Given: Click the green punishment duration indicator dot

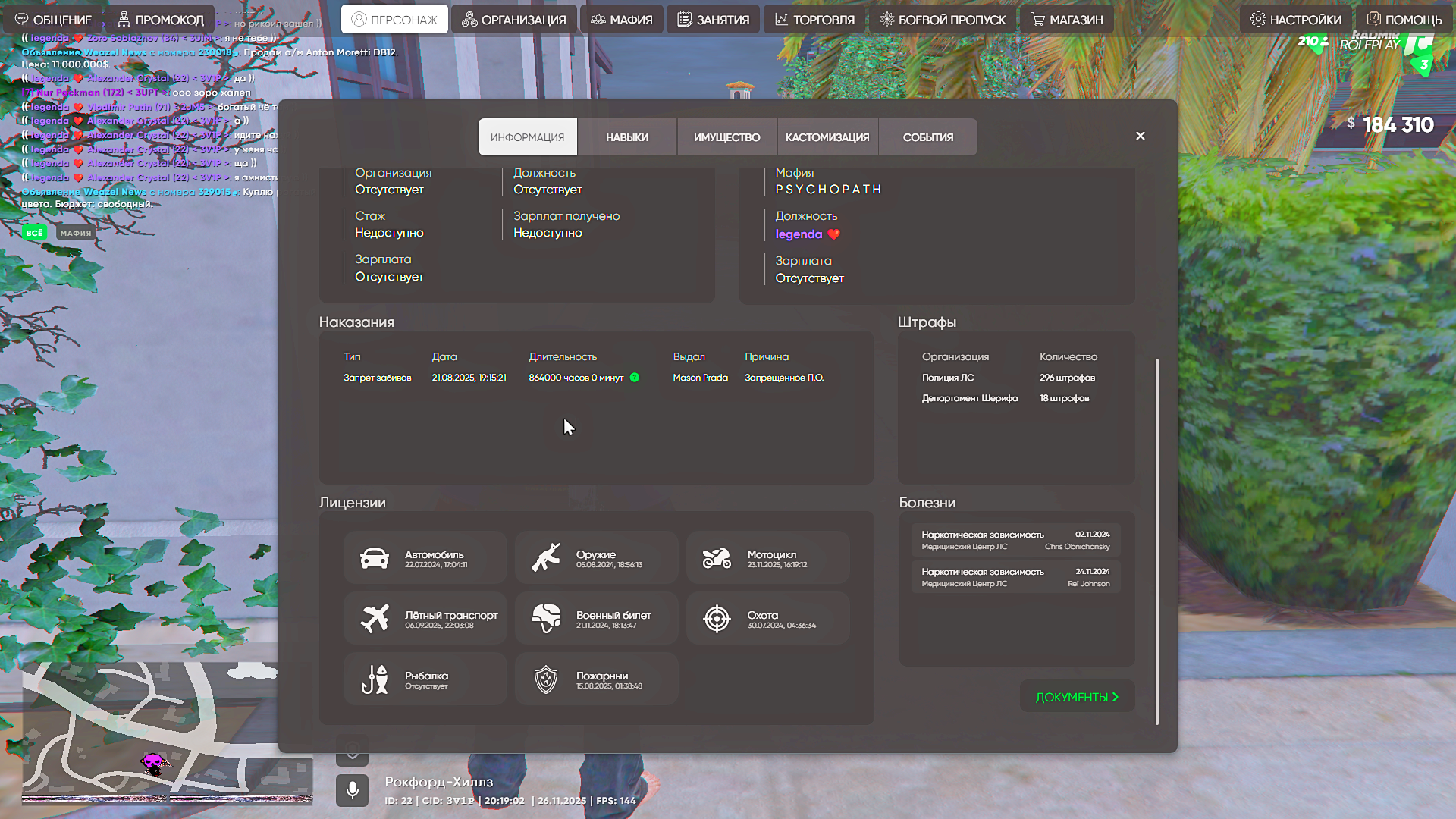Looking at the screenshot, I should (635, 378).
